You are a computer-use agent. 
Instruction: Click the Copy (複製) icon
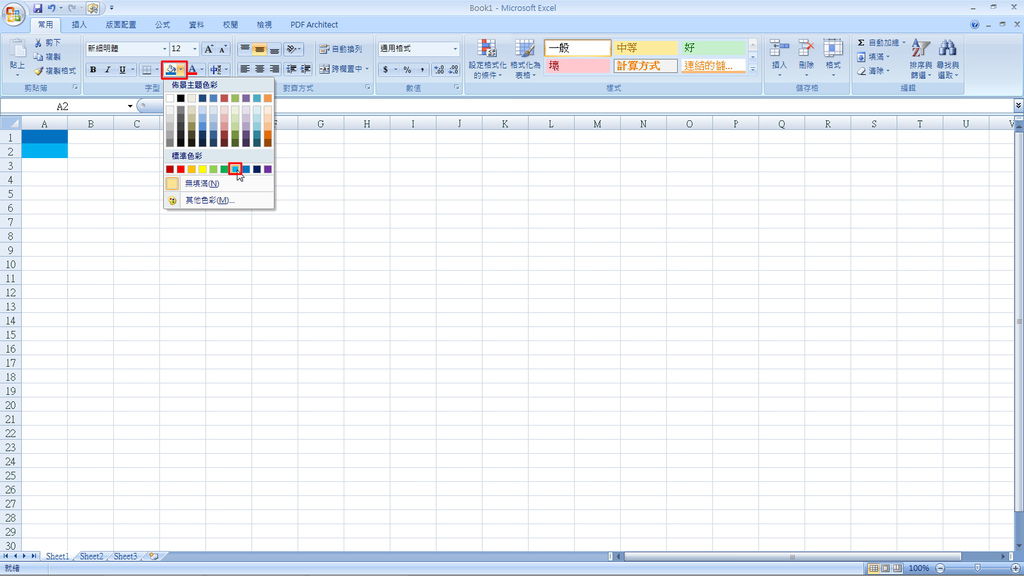click(39, 57)
